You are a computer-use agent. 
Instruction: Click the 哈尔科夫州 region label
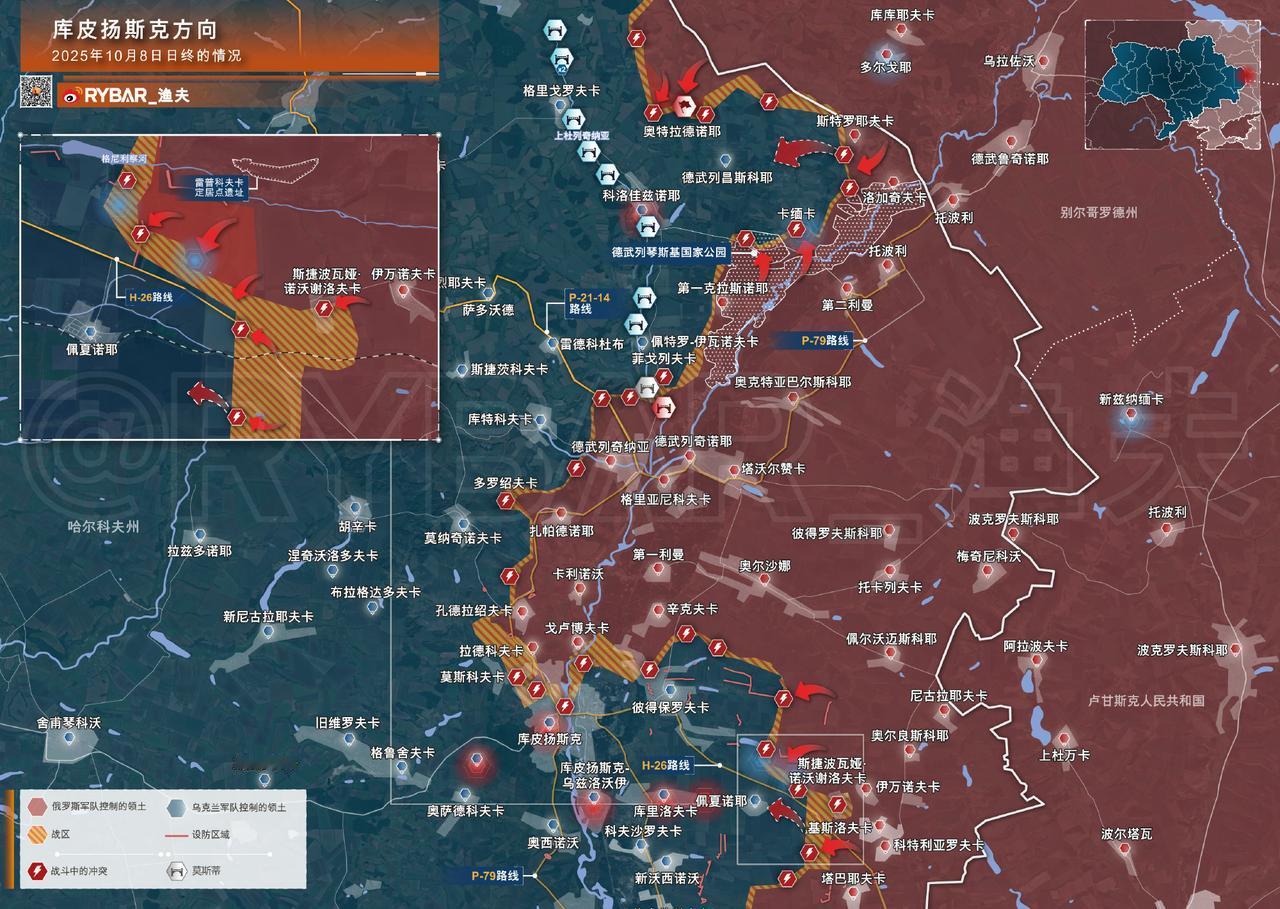click(x=103, y=525)
